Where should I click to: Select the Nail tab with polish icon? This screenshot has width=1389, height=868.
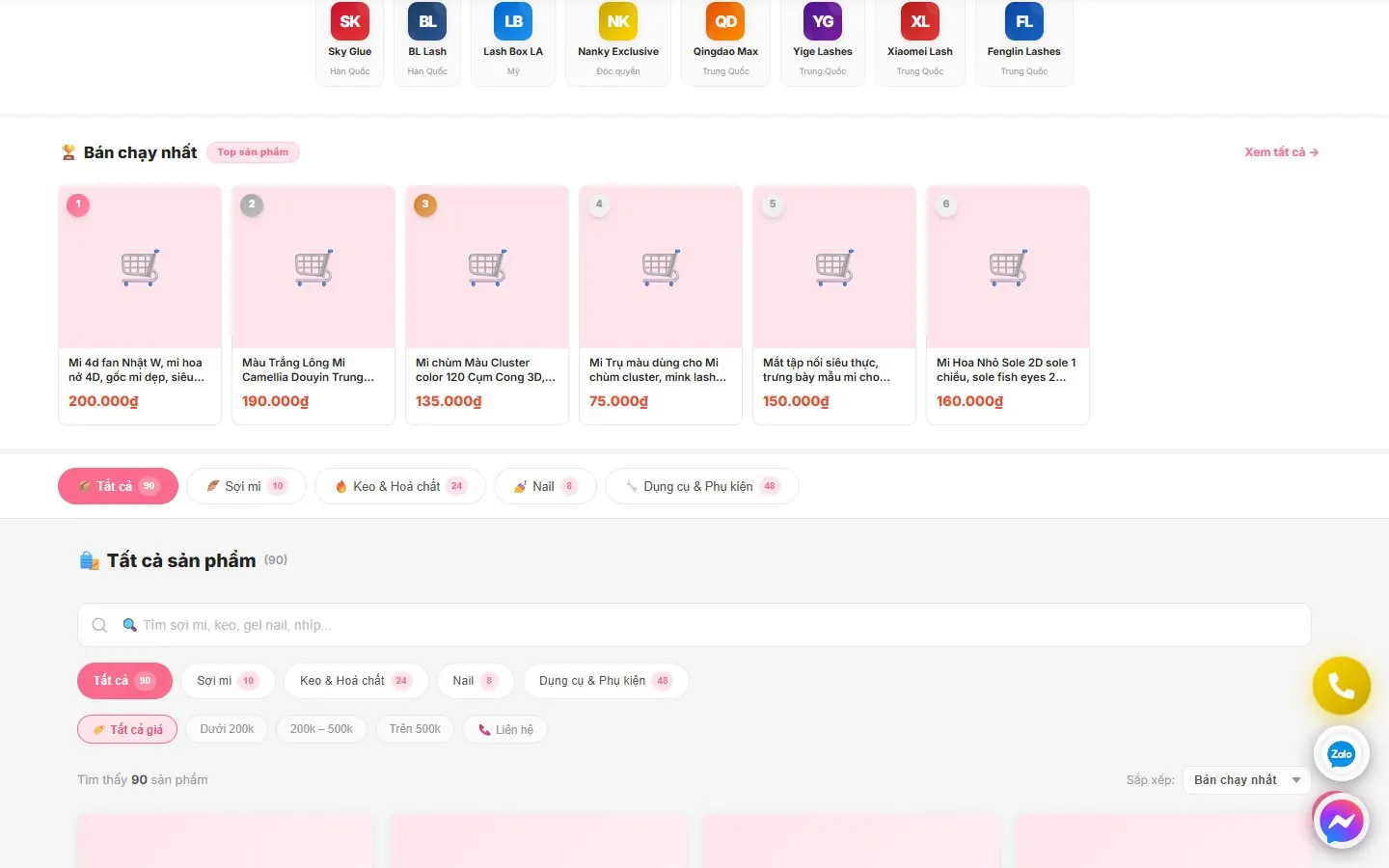click(545, 486)
